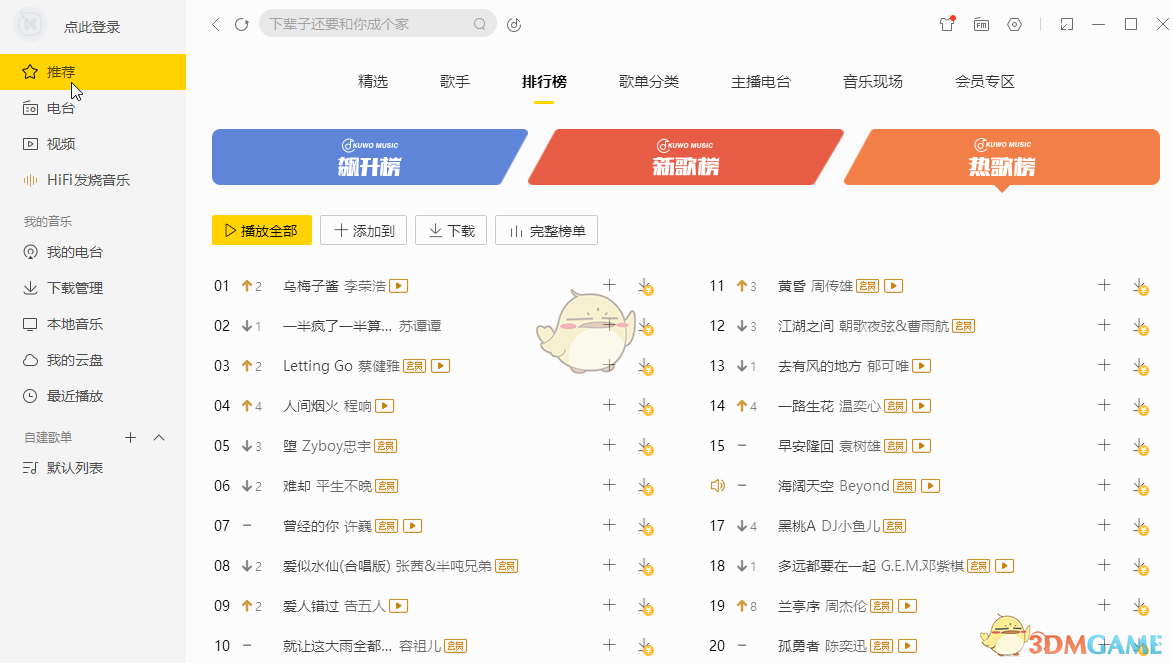Open the settings gear icon
The height and width of the screenshot is (663, 1173).
tap(1014, 24)
